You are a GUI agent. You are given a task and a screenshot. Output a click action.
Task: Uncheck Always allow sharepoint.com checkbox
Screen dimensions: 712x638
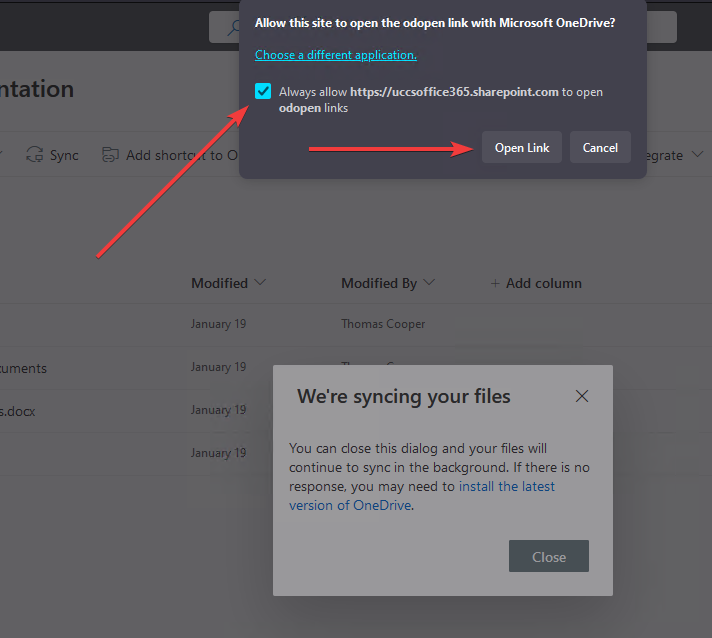click(263, 91)
